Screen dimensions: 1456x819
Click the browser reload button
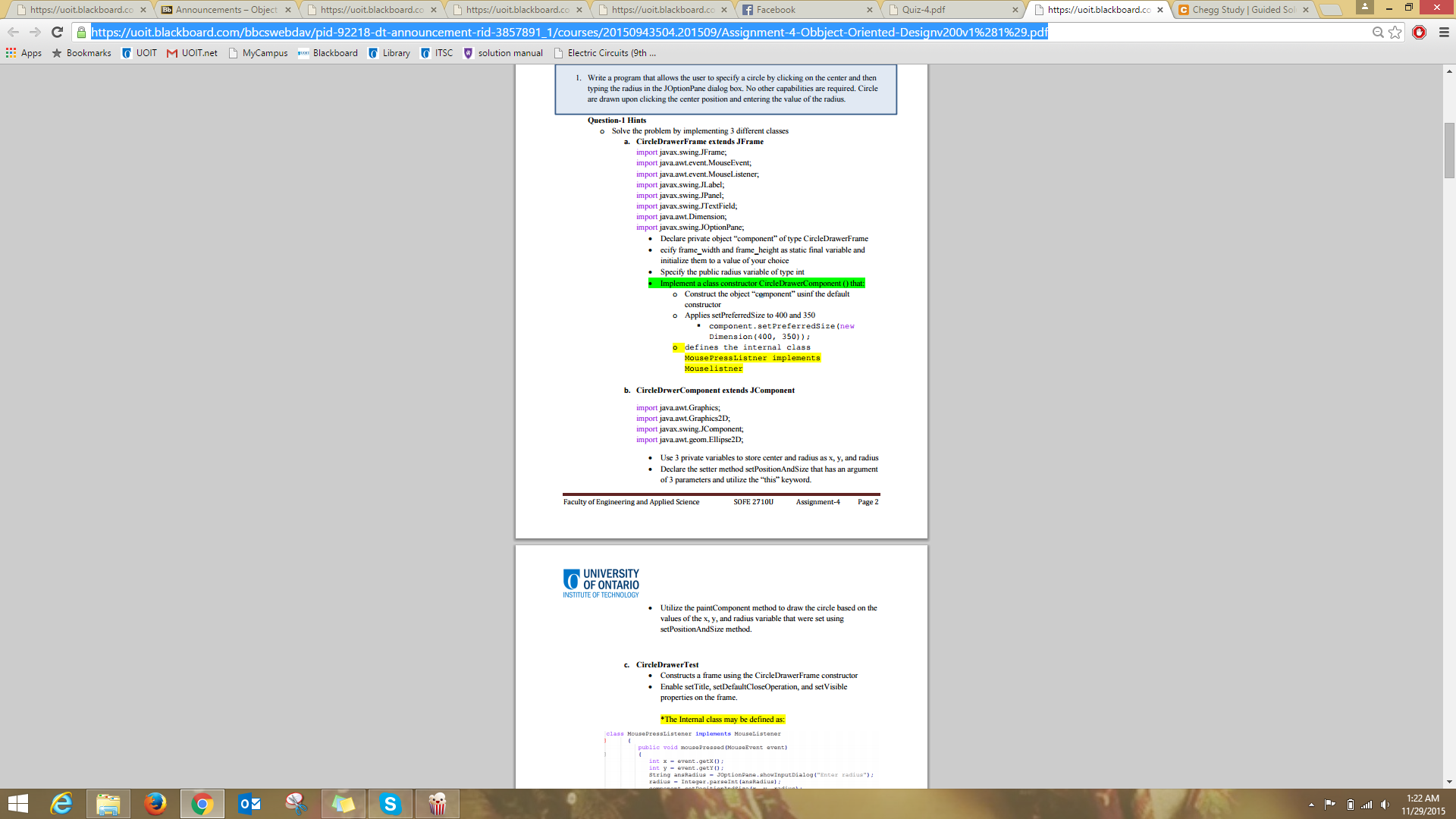[57, 32]
